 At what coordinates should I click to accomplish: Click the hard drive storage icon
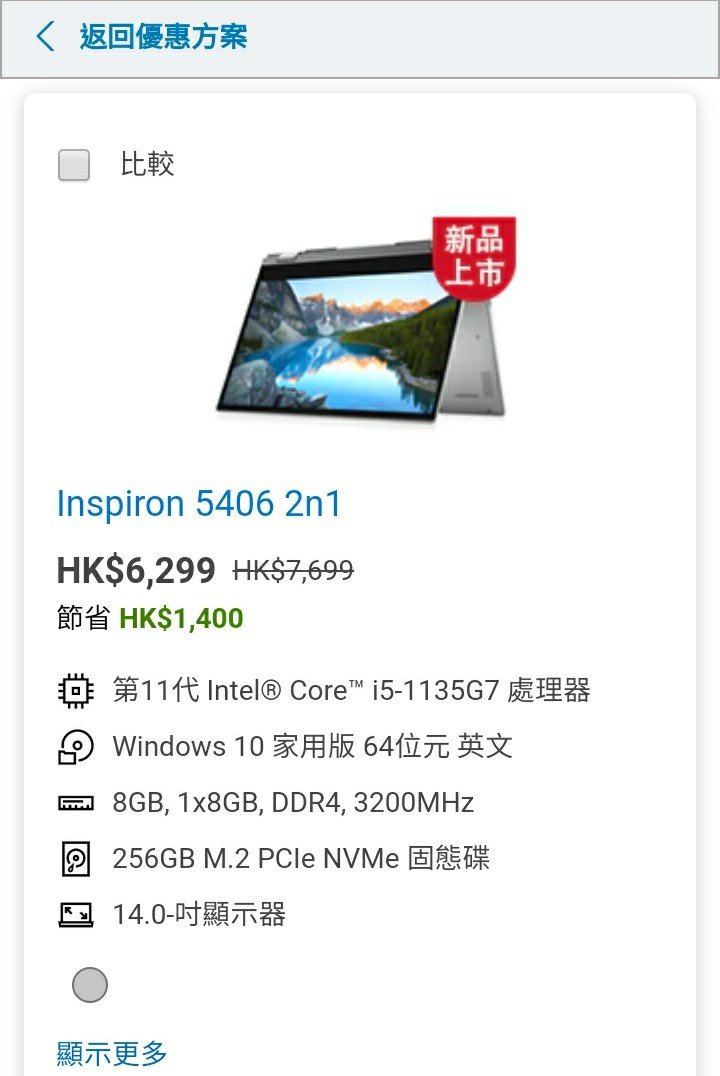[76, 858]
